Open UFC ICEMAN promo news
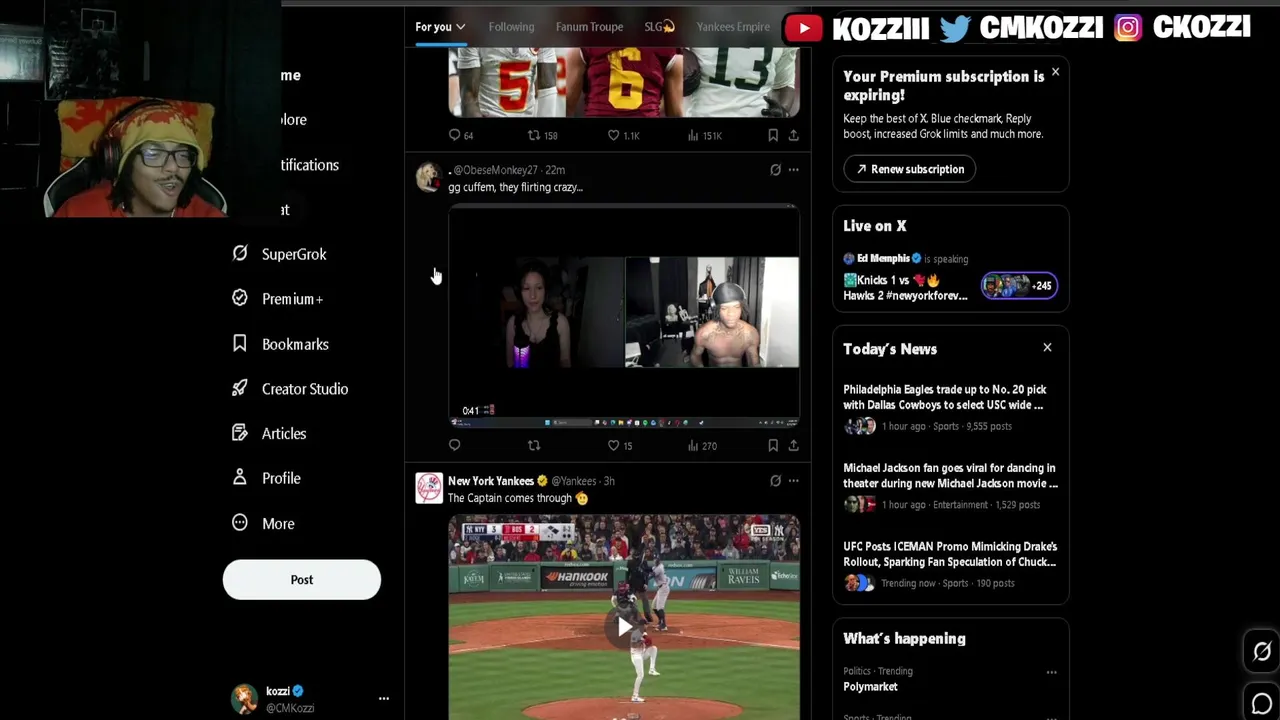Viewport: 1280px width, 720px height. click(x=951, y=564)
